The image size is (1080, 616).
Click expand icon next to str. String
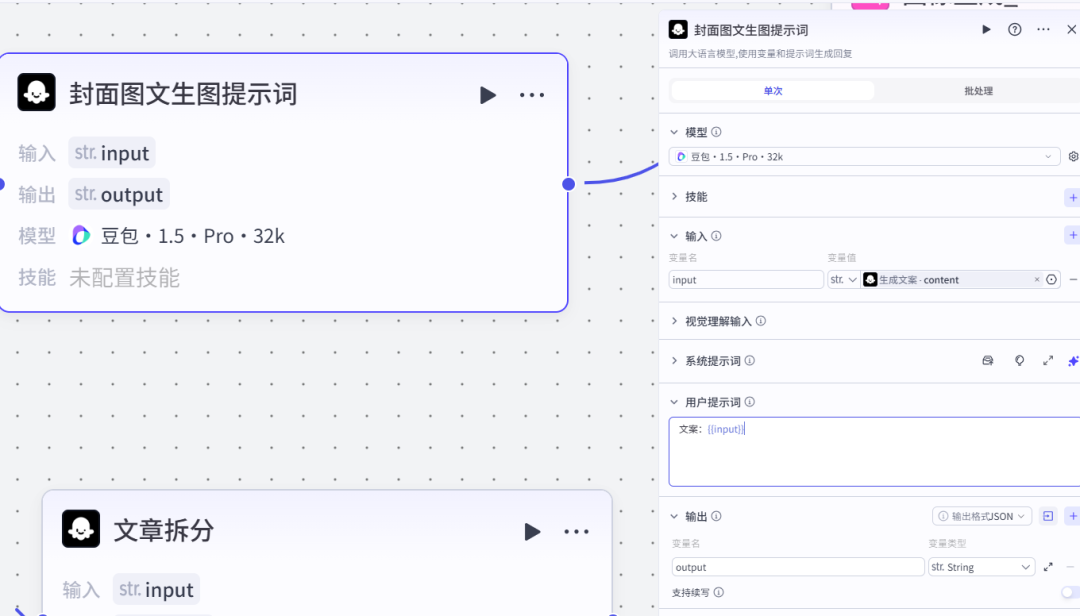tap(1048, 567)
